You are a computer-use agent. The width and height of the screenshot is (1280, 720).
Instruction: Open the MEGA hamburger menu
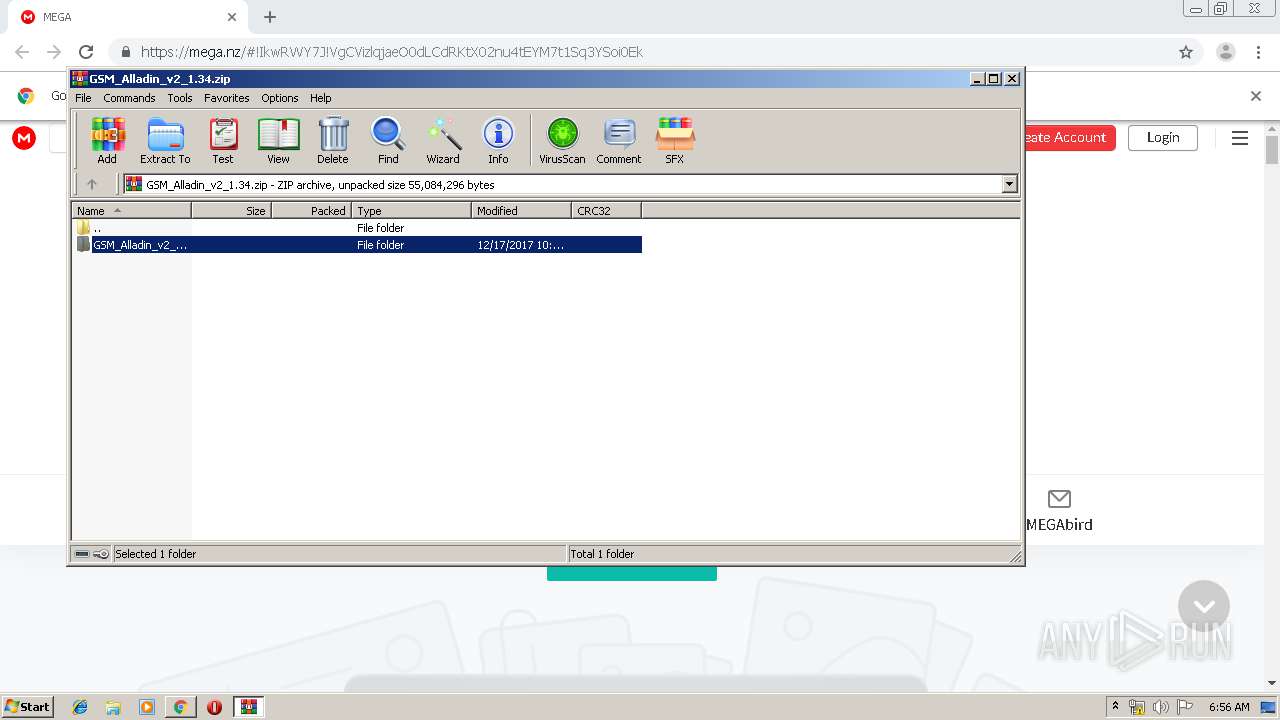(x=1240, y=138)
